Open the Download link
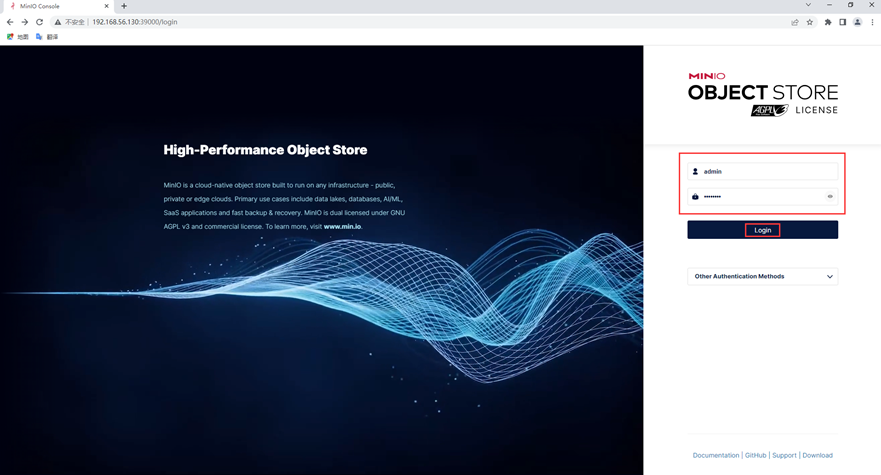The image size is (881, 475). click(818, 455)
